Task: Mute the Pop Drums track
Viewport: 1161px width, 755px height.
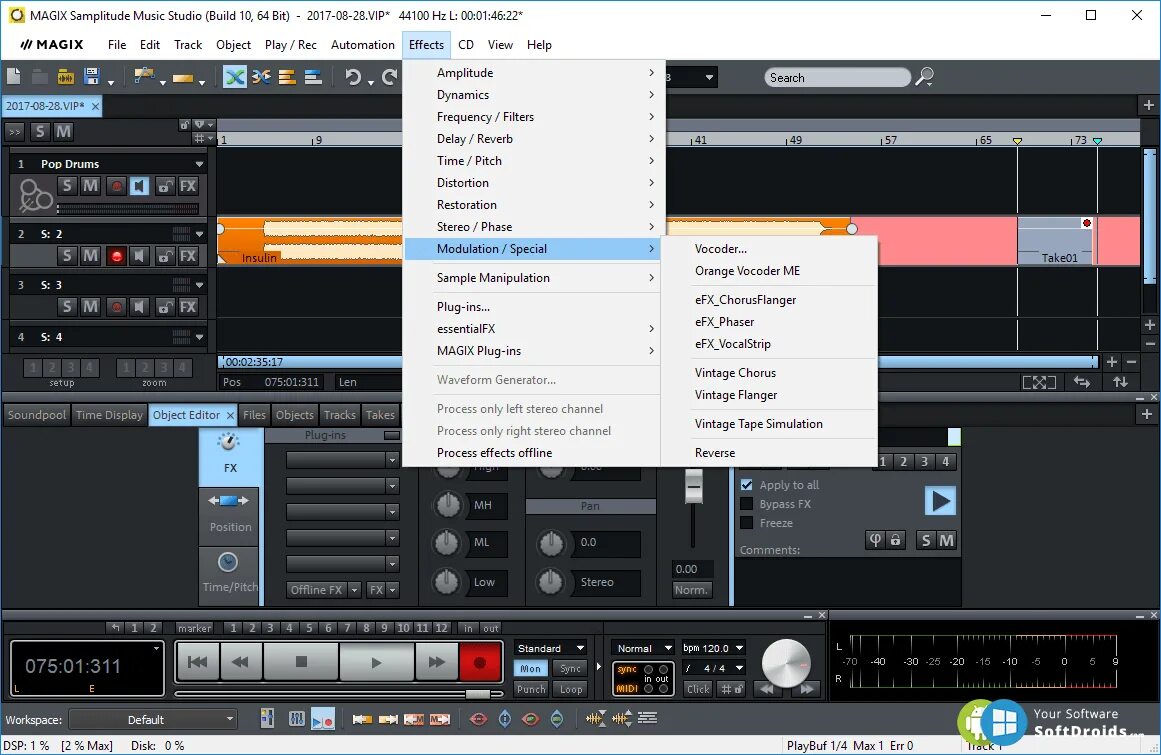Action: pyautogui.click(x=90, y=186)
